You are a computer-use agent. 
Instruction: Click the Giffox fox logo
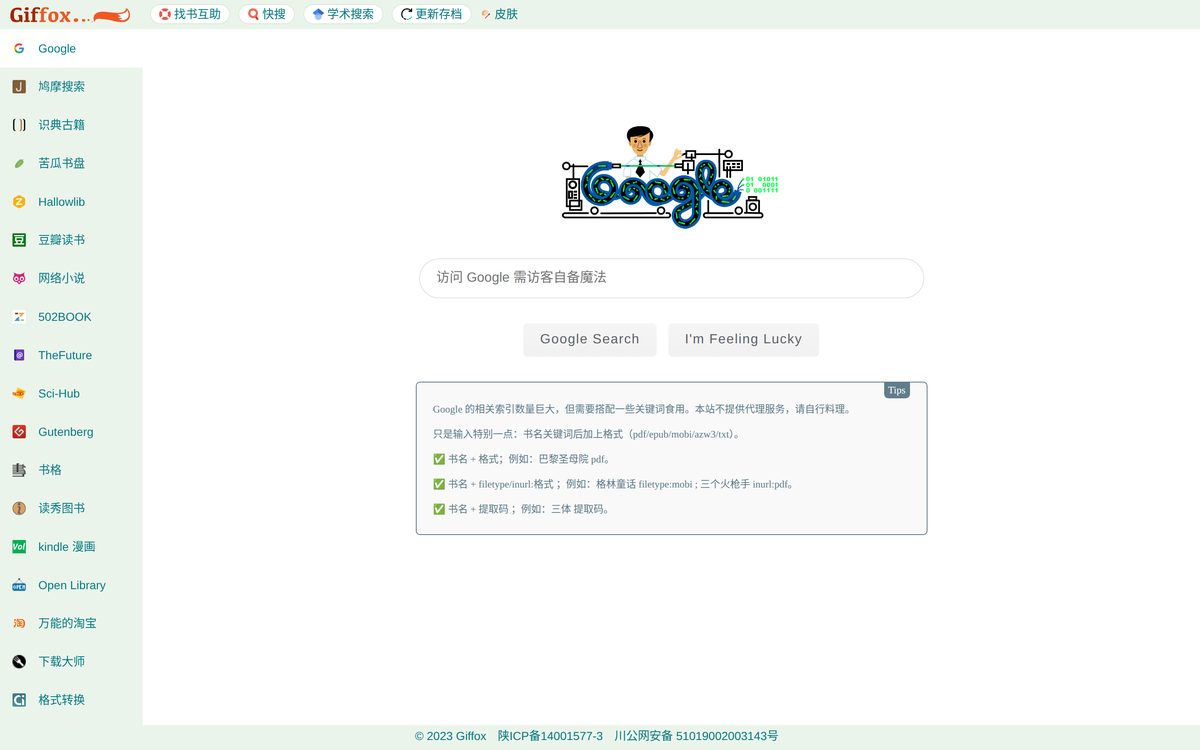click(x=70, y=14)
